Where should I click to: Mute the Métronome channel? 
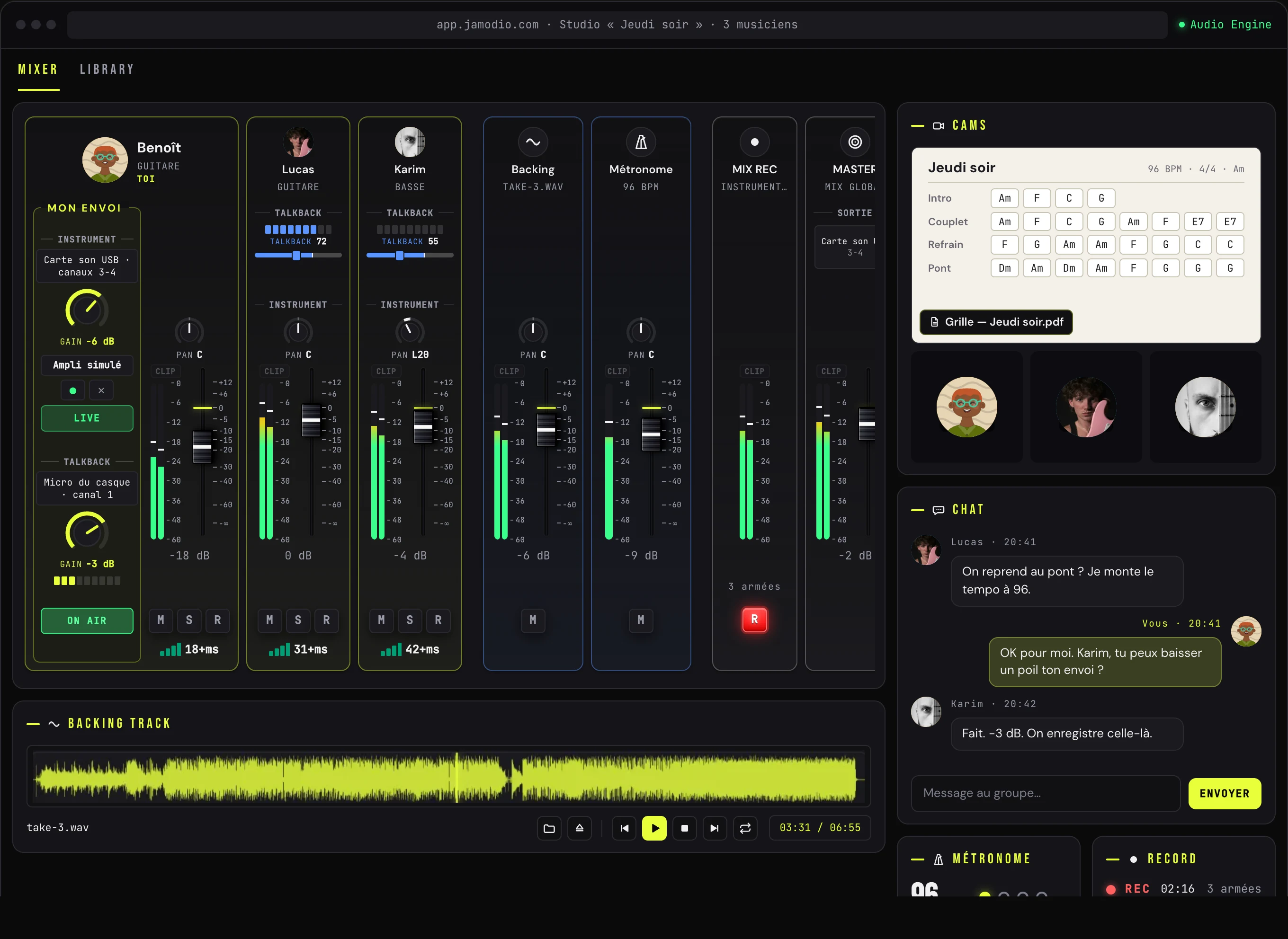(x=641, y=620)
